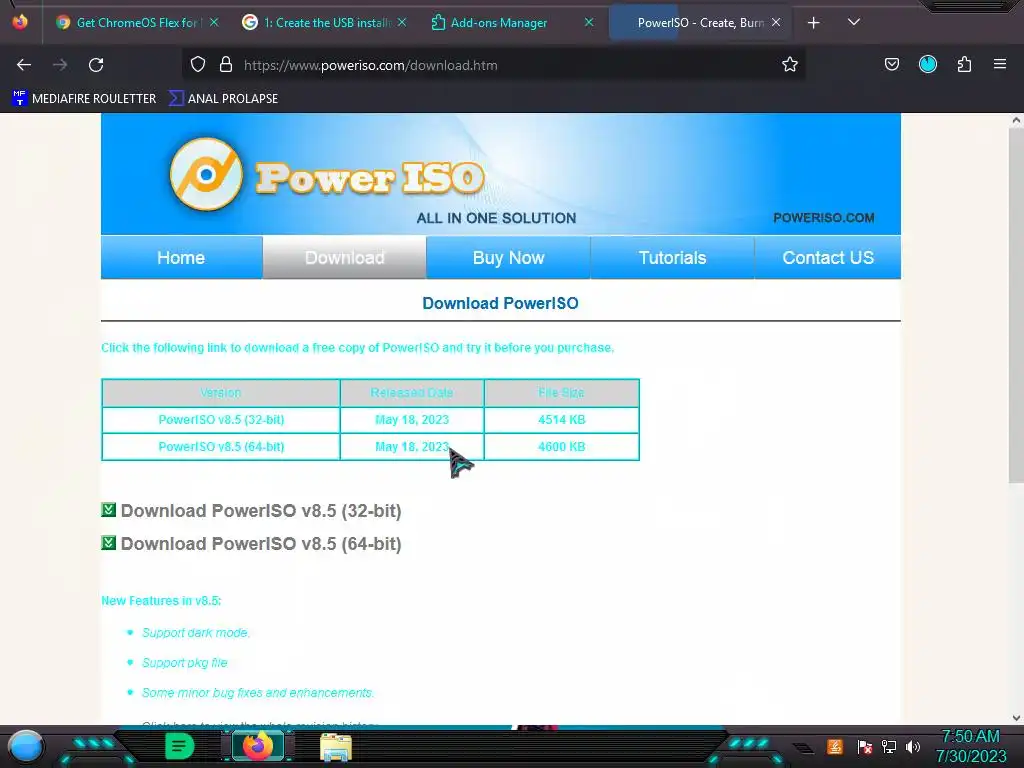Viewport: 1024px width, 768px height.
Task: Expand the list all tabs chevron
Action: (x=854, y=22)
